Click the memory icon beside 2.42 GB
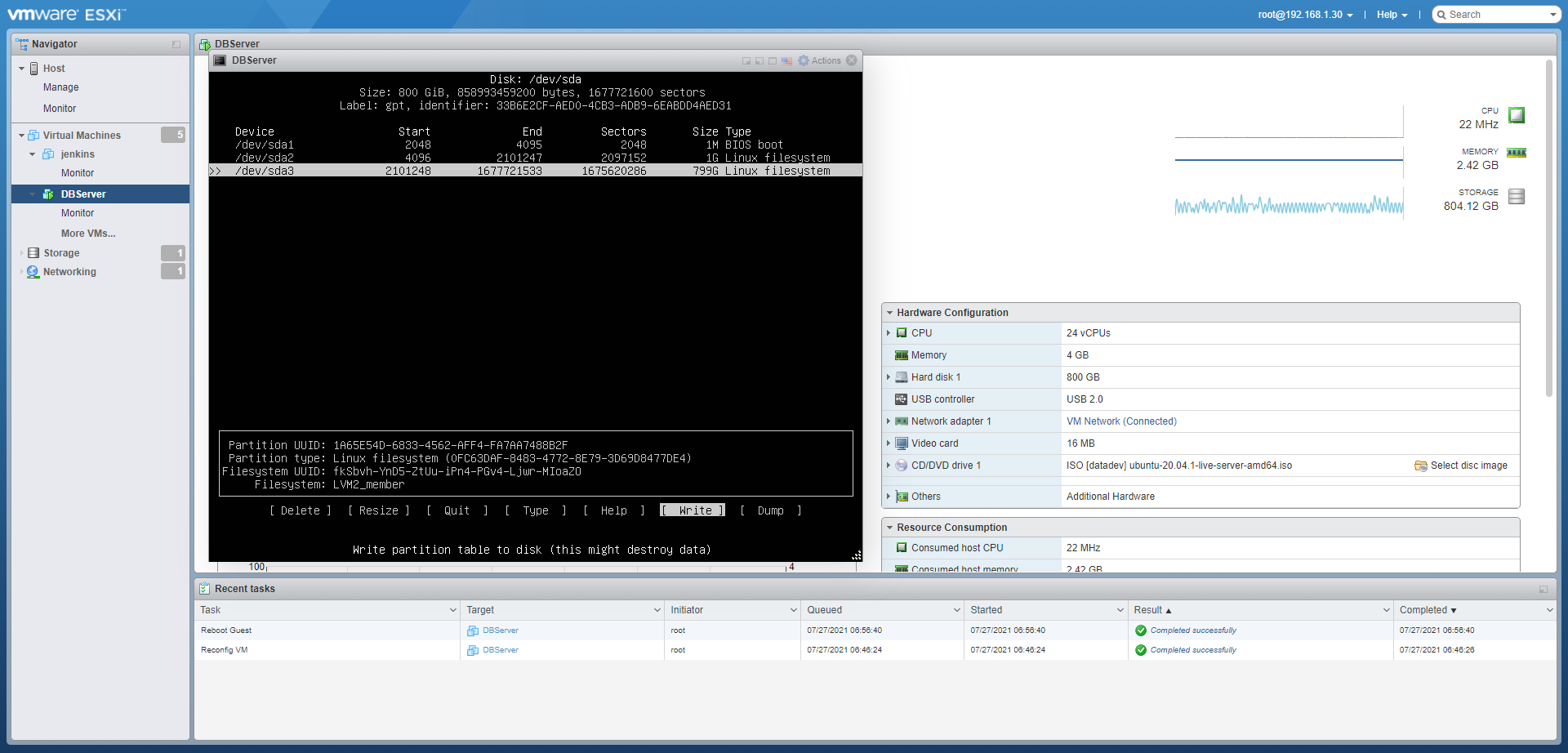 (1516, 153)
